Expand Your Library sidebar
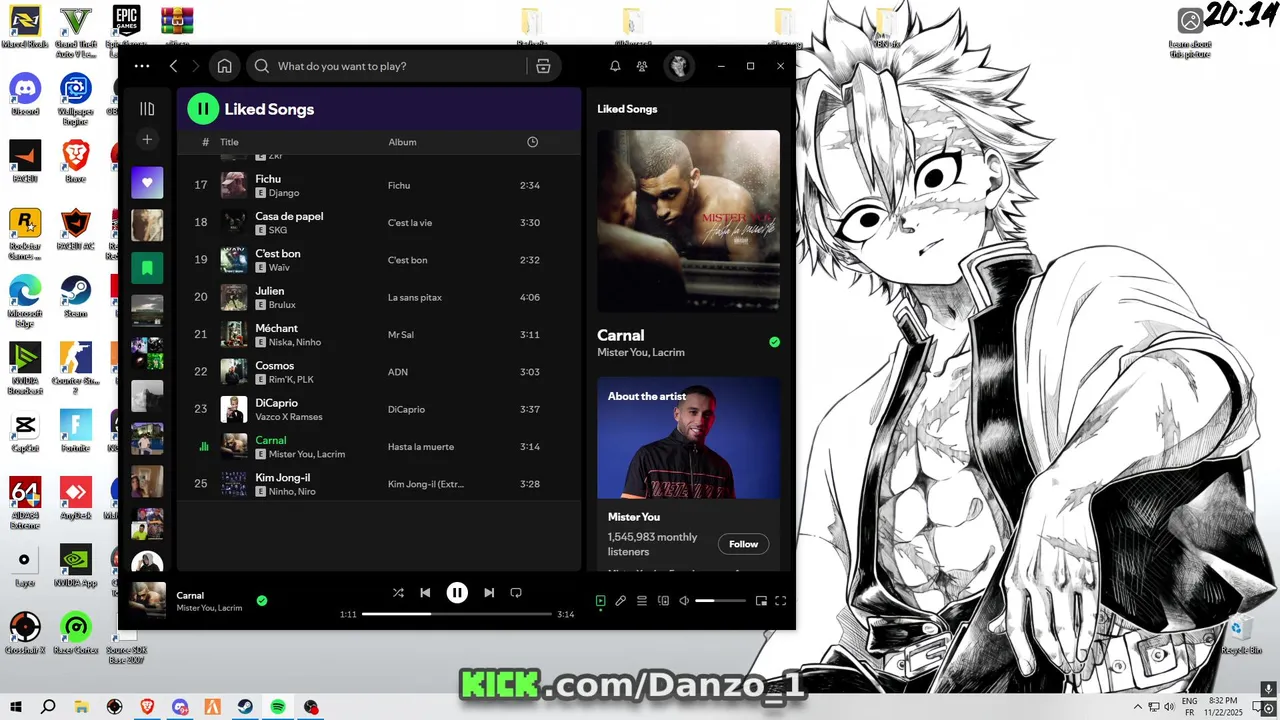 (147, 109)
